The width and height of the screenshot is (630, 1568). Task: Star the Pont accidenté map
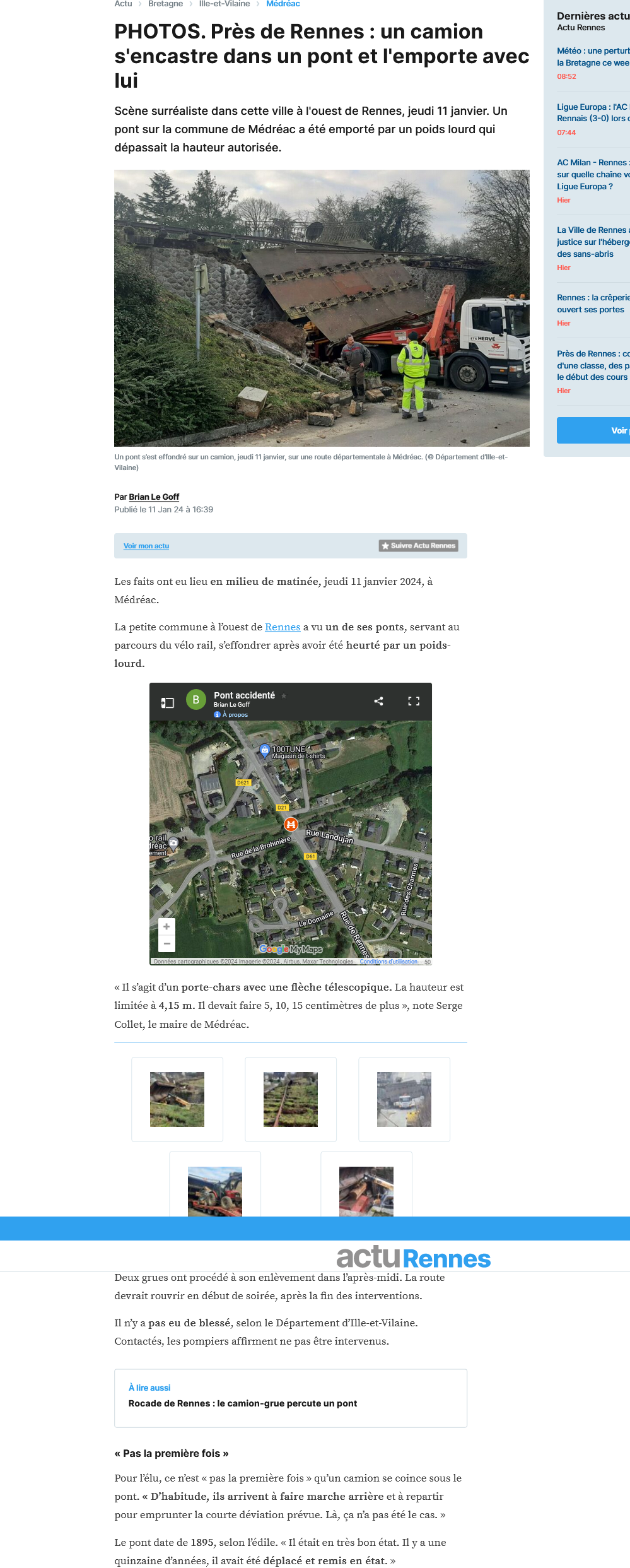(284, 695)
